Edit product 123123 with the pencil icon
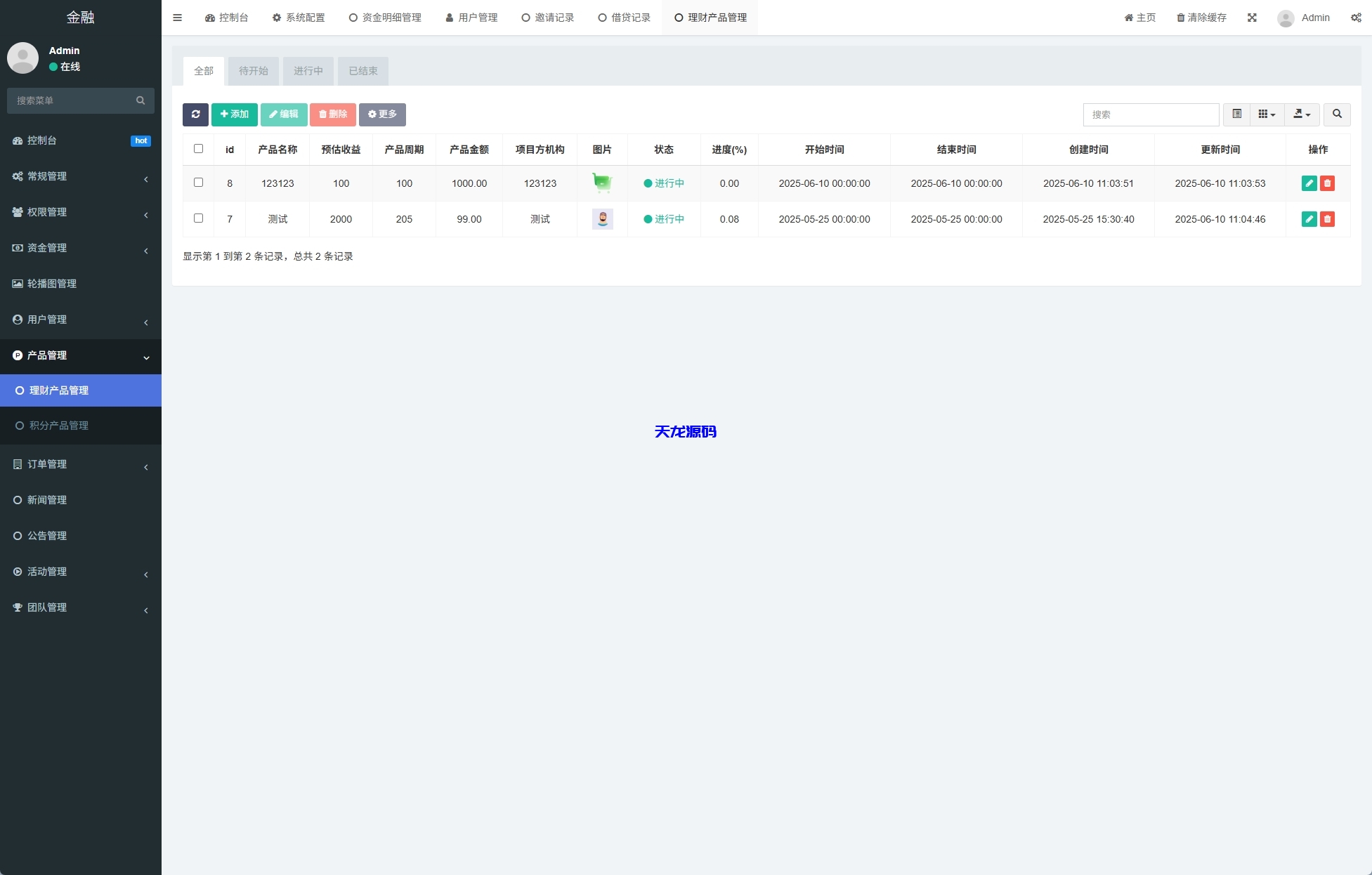Image resolution: width=1372 pixels, height=875 pixels. (x=1309, y=183)
